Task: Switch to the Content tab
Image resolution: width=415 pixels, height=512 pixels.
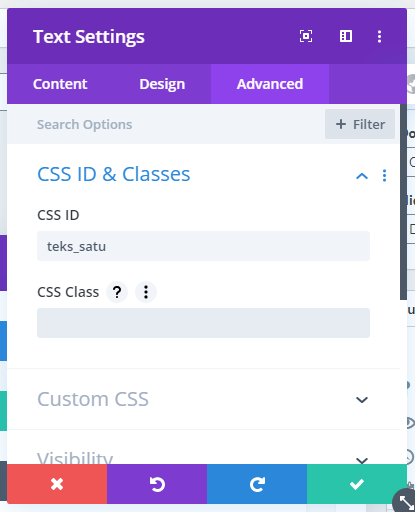Action: [x=60, y=84]
